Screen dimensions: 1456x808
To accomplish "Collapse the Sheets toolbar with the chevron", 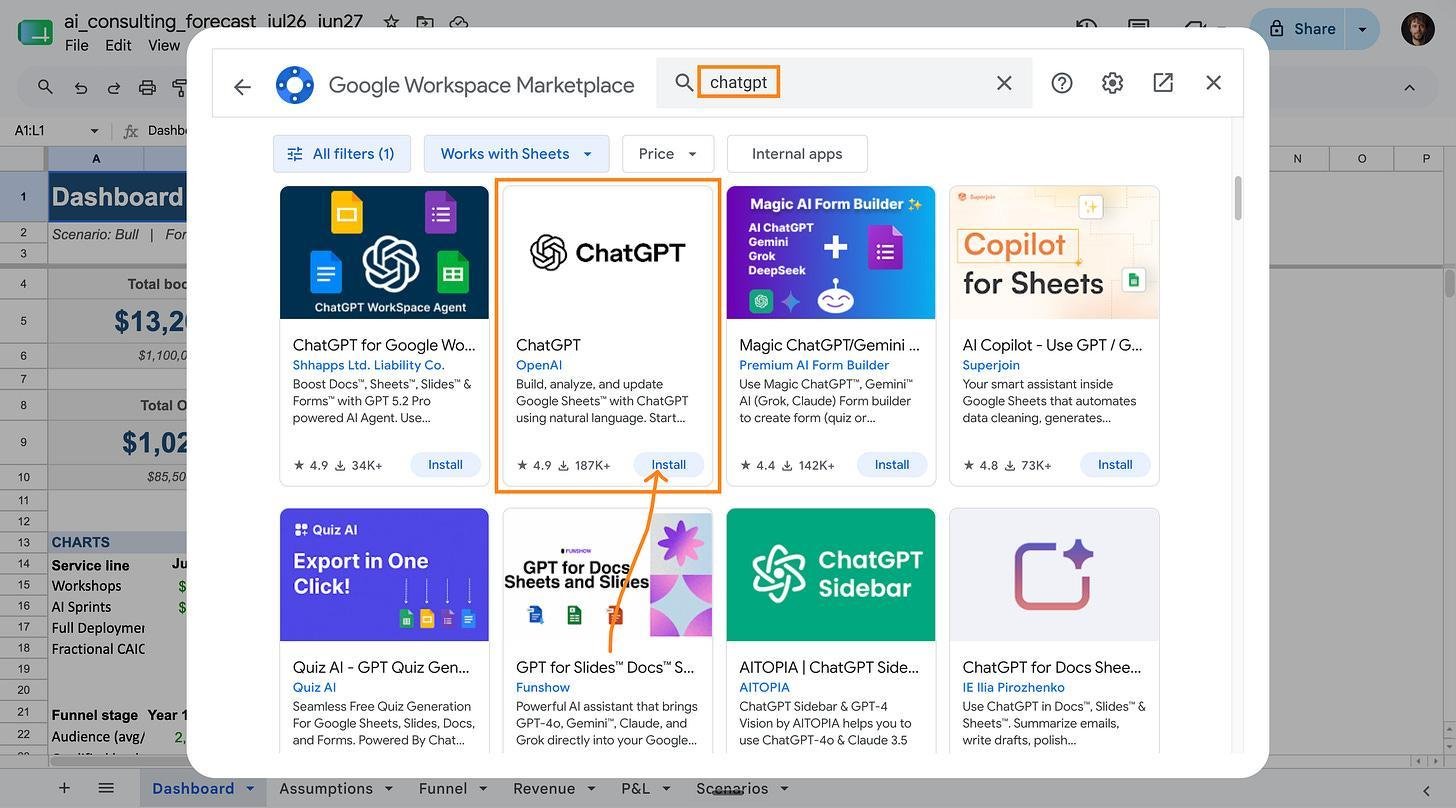I will coord(1409,87).
